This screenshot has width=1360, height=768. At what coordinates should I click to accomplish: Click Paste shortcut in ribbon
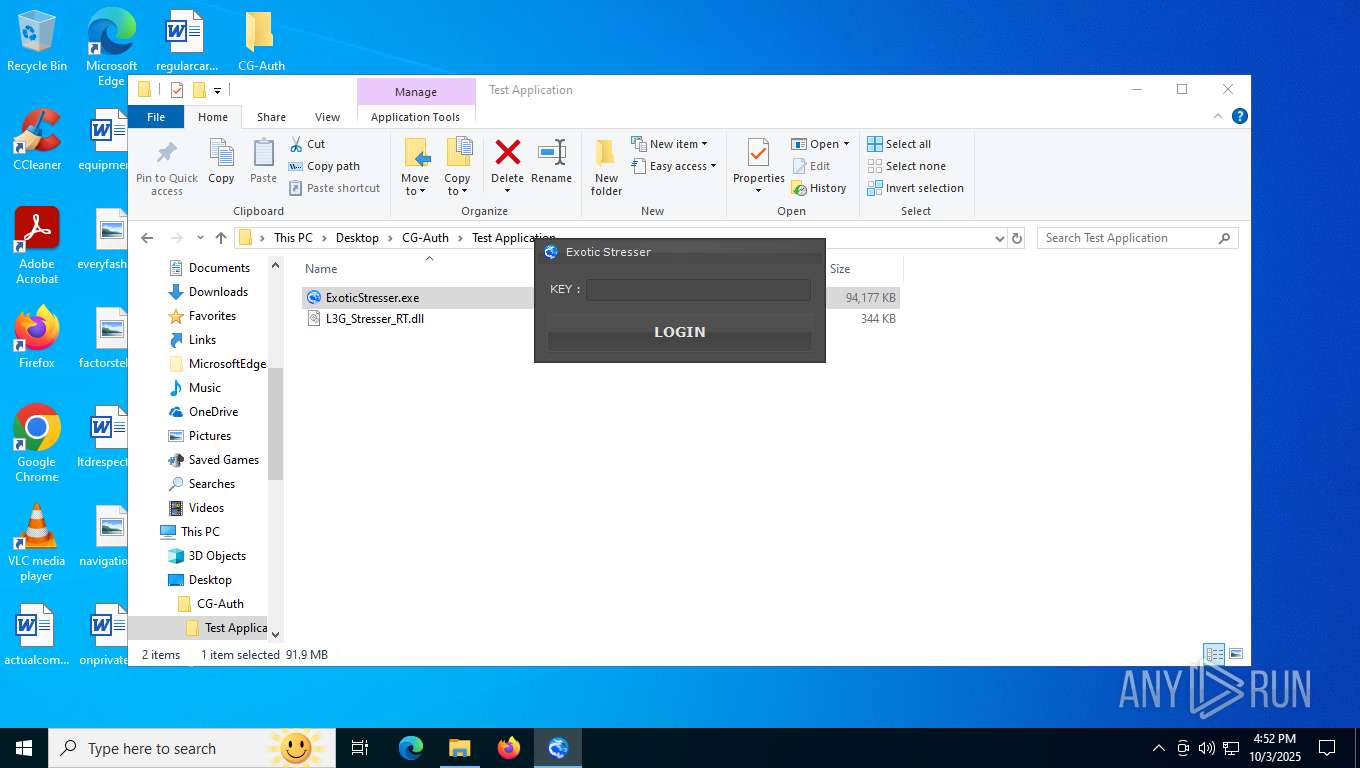click(x=334, y=188)
